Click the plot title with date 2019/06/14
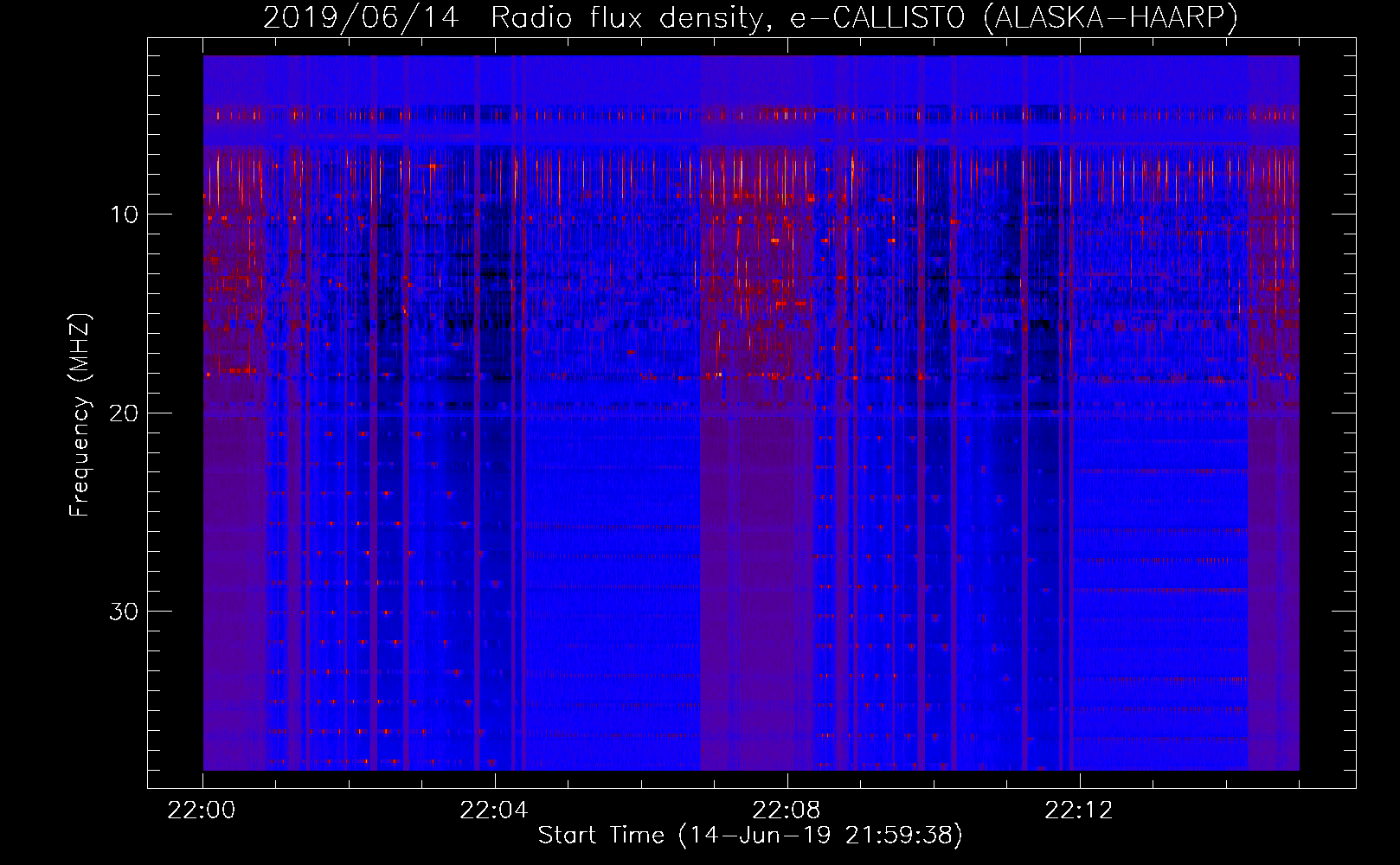1400x865 pixels. click(750, 18)
